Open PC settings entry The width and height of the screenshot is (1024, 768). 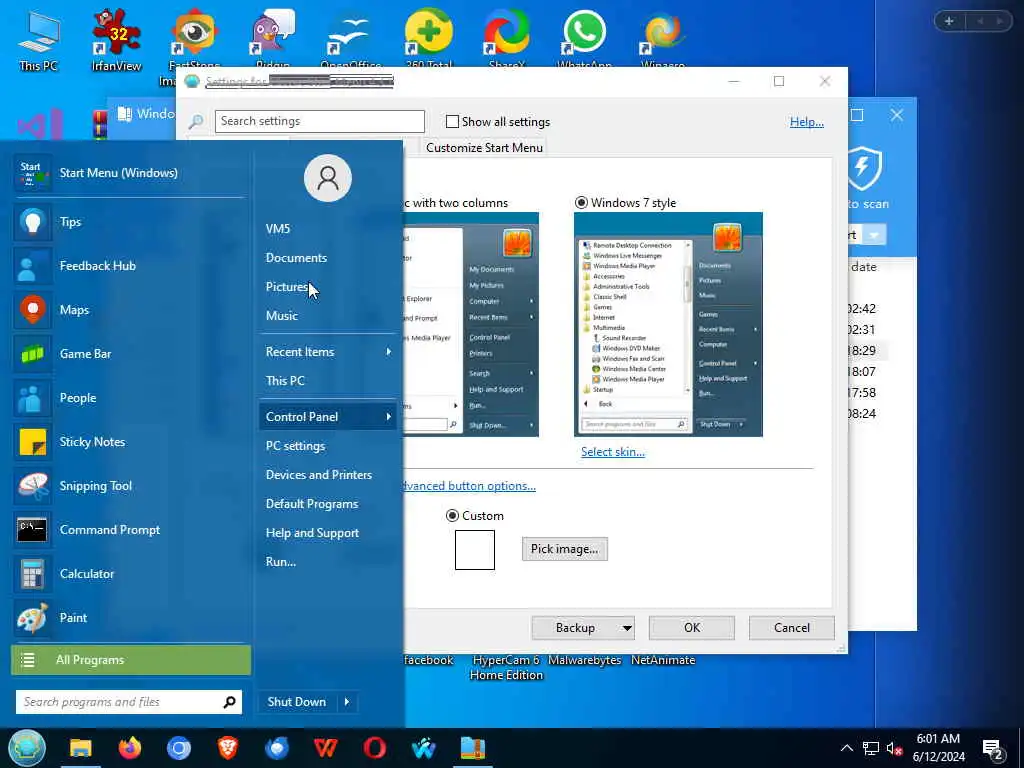[x=327, y=446]
